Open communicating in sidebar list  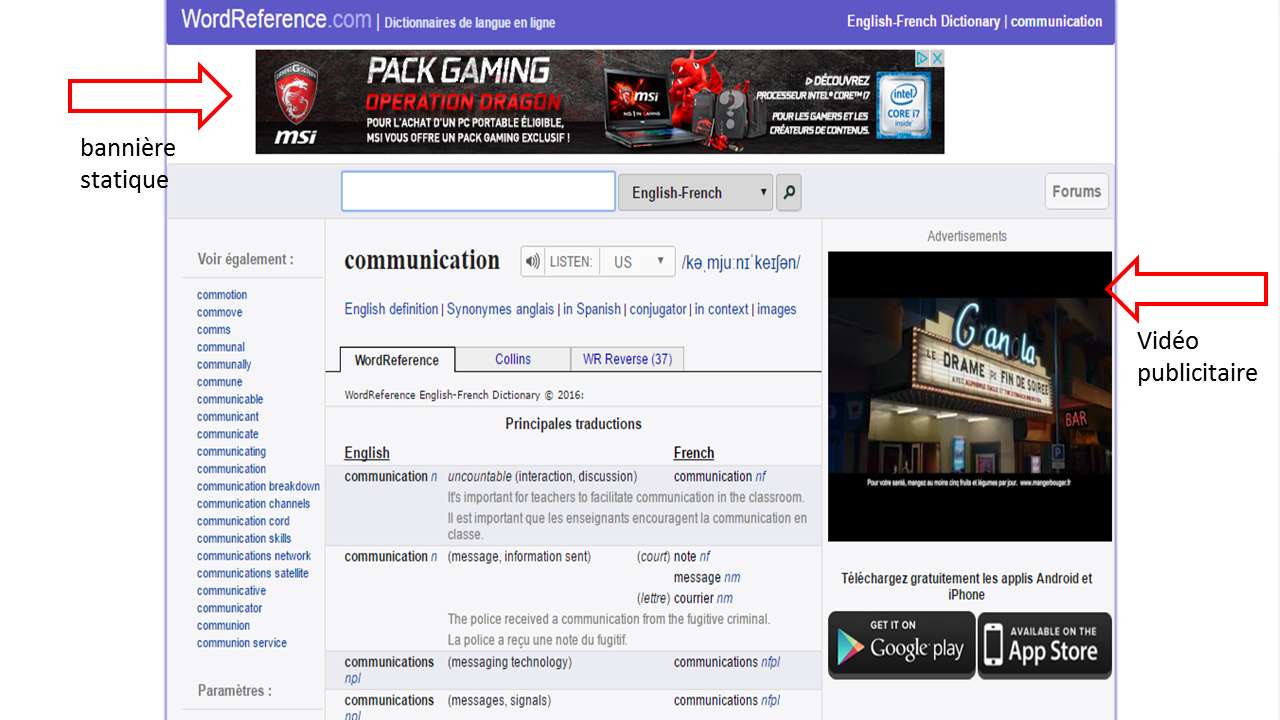tap(231, 451)
